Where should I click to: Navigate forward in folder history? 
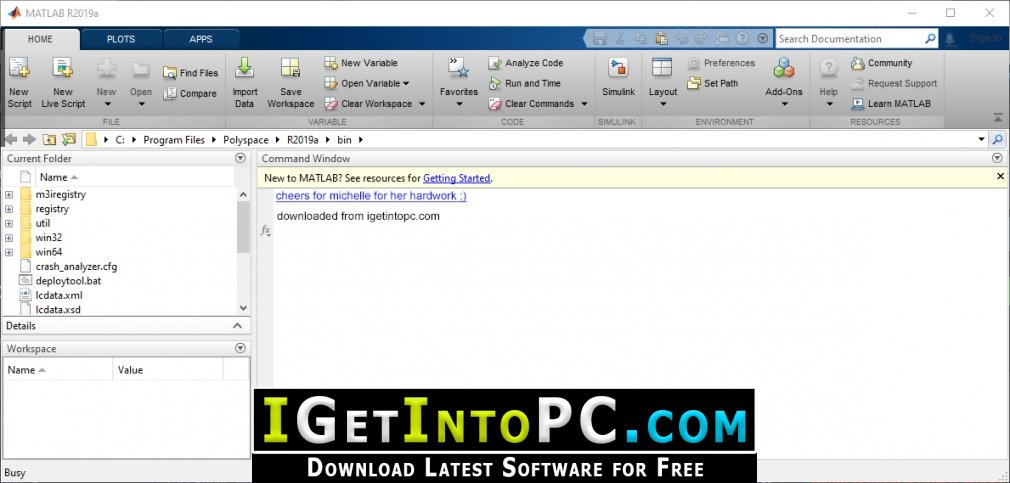coord(29,139)
